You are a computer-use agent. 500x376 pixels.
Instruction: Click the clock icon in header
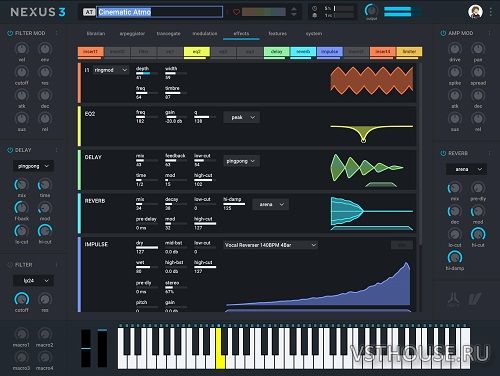point(315,8)
